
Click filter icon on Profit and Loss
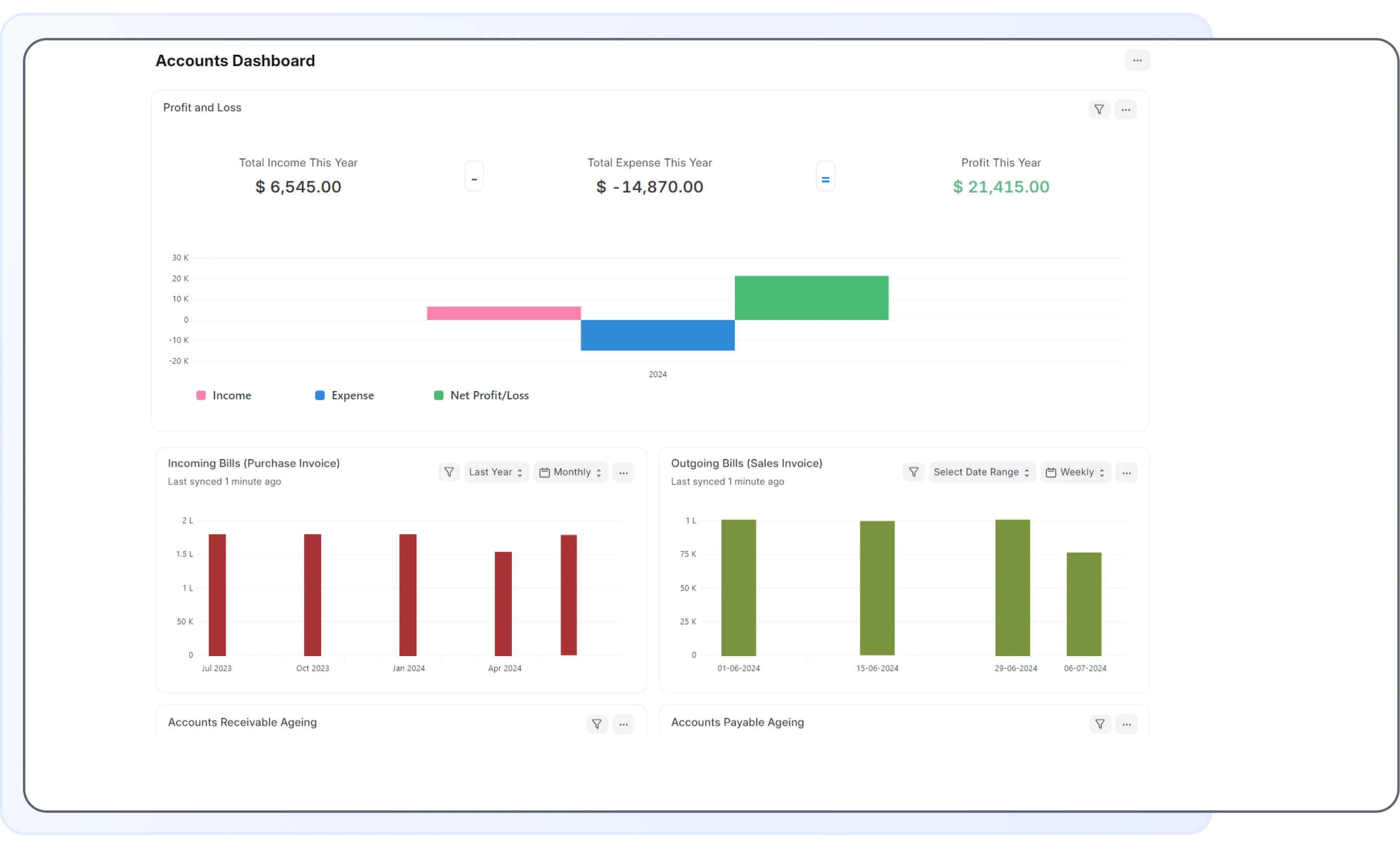(x=1099, y=109)
